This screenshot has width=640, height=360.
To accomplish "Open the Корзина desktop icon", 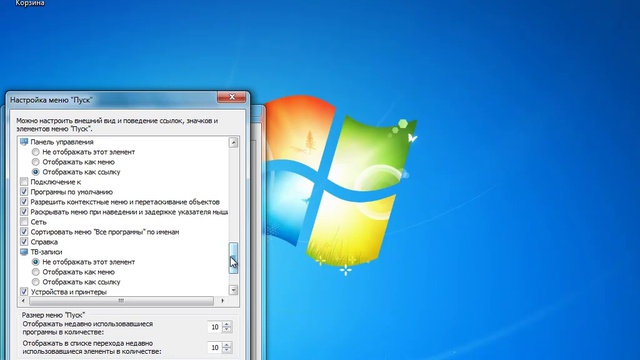I will point(30,3).
